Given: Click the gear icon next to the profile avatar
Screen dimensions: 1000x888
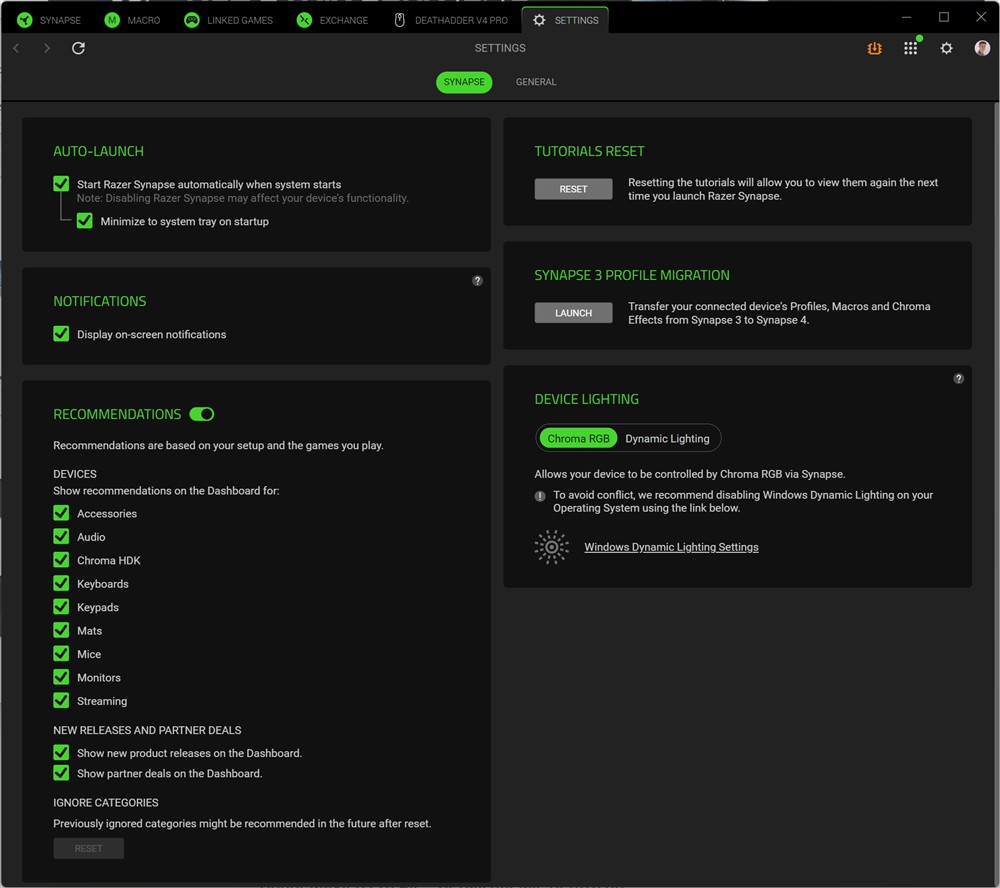Looking at the screenshot, I should click(x=946, y=48).
